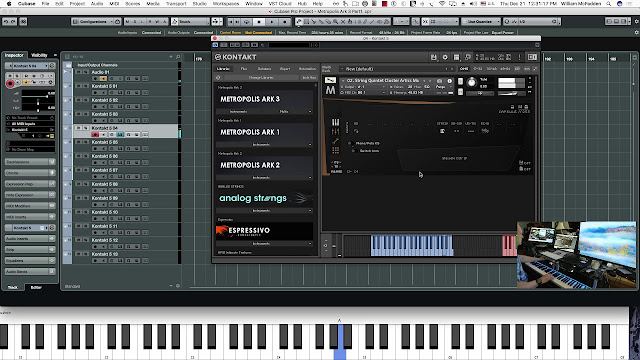This screenshot has width=640, height=360.
Task: Open the Kontakt Files tab
Action: tap(244, 69)
